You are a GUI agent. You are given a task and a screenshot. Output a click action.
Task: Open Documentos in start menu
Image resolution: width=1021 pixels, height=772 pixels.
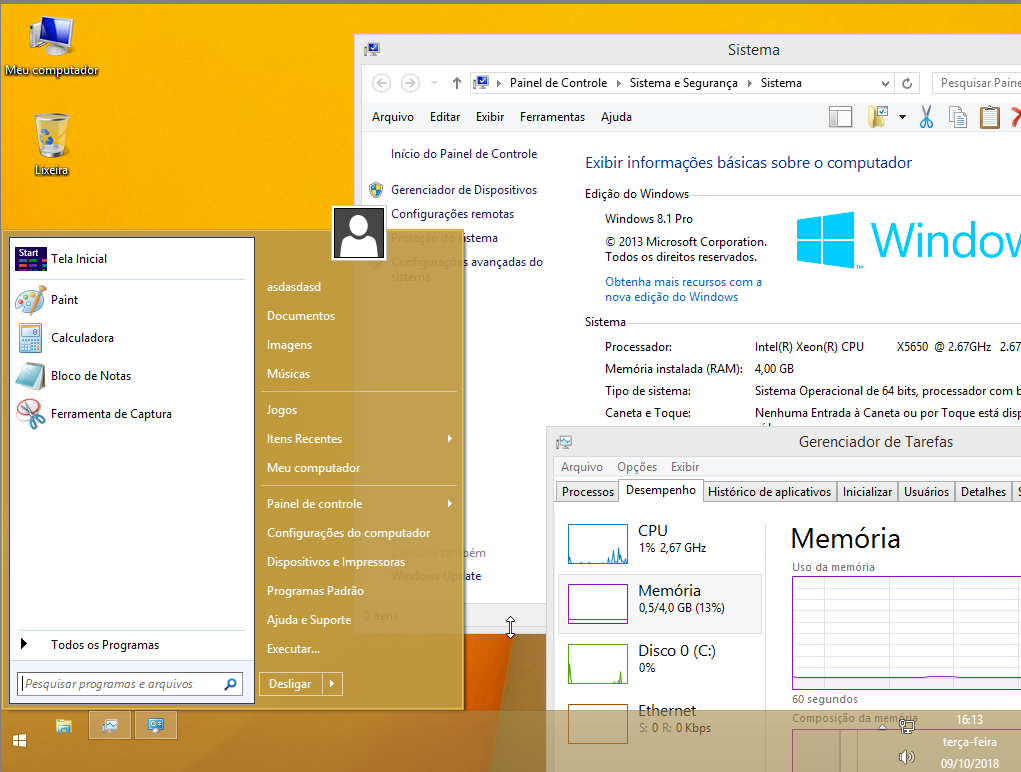coord(301,316)
